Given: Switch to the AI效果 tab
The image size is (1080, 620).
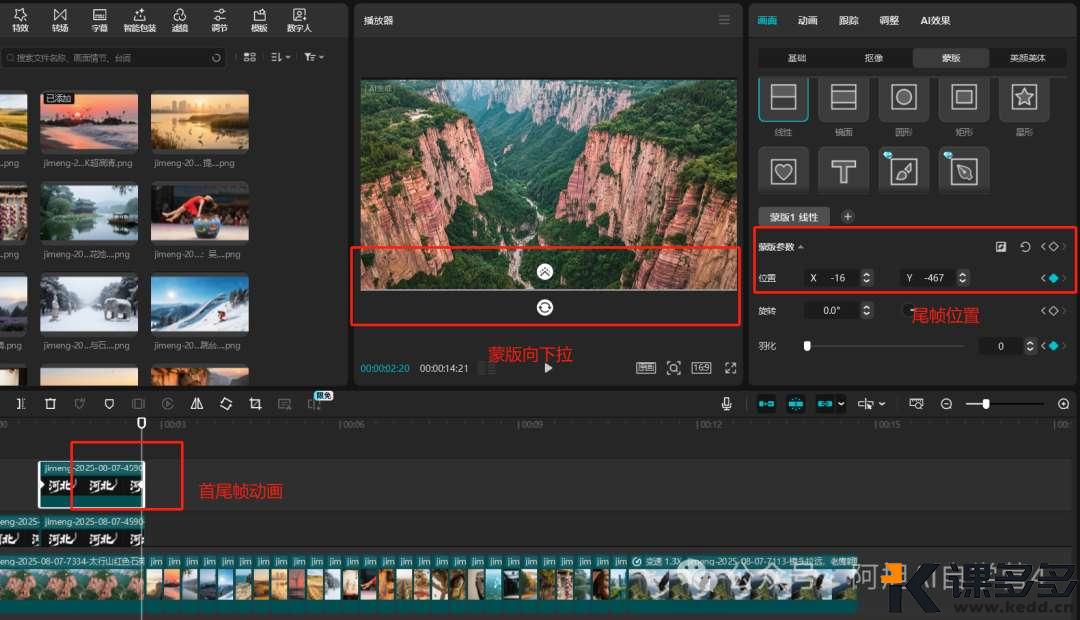Looking at the screenshot, I should point(935,21).
